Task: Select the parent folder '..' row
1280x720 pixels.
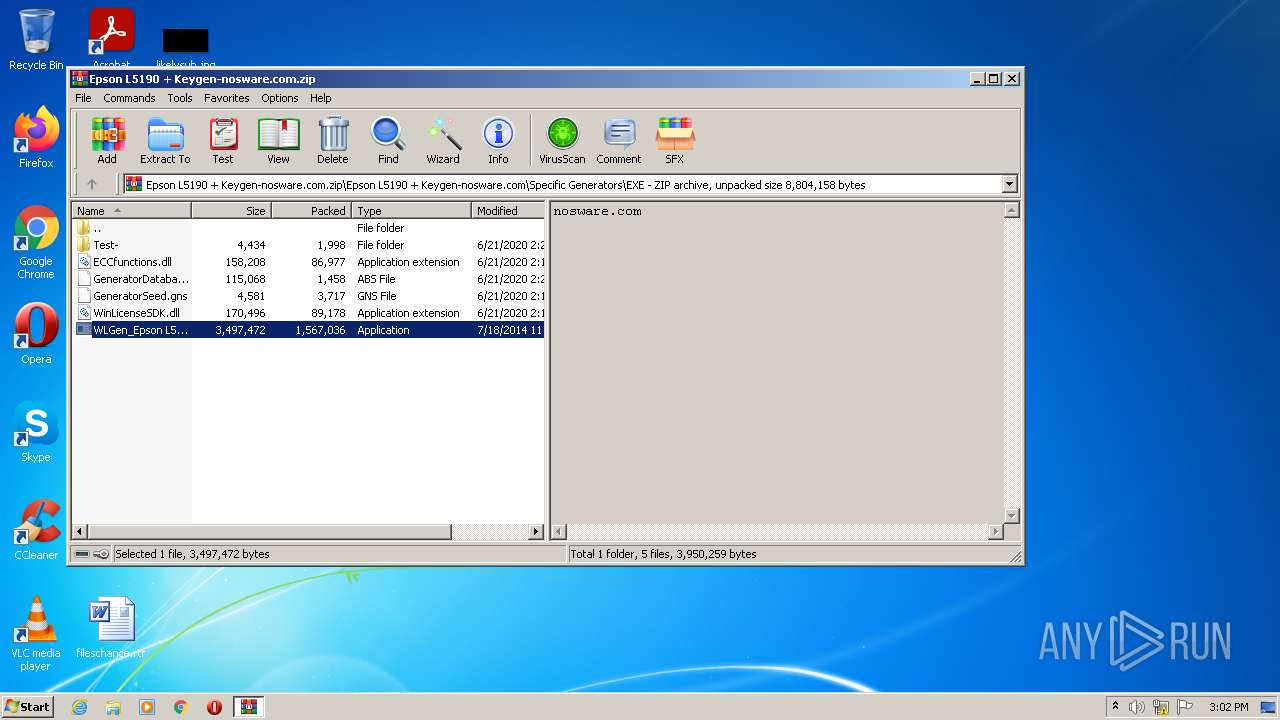Action: (x=308, y=228)
